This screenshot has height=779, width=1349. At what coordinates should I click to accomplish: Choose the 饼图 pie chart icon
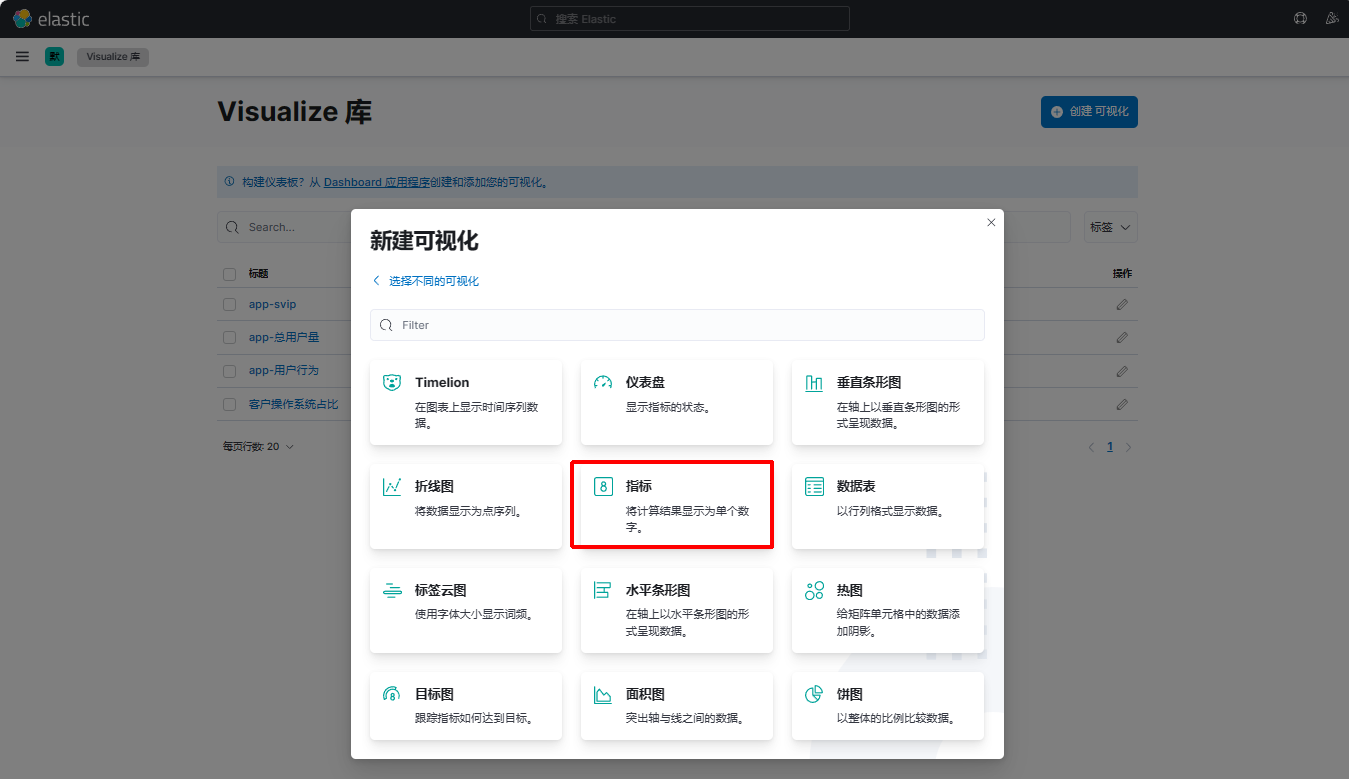tap(814, 695)
